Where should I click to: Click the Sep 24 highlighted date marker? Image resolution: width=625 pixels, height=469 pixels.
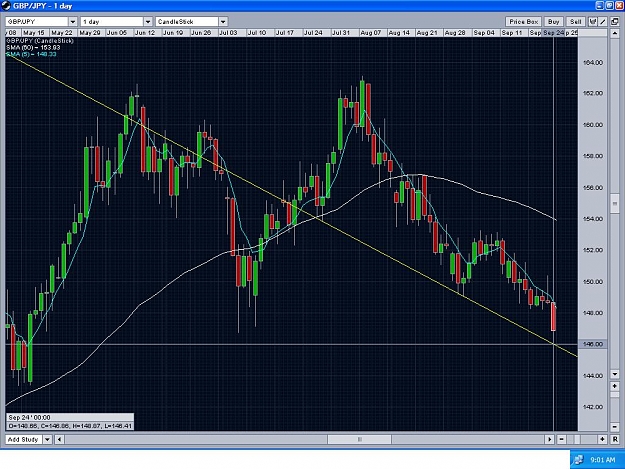554,33
